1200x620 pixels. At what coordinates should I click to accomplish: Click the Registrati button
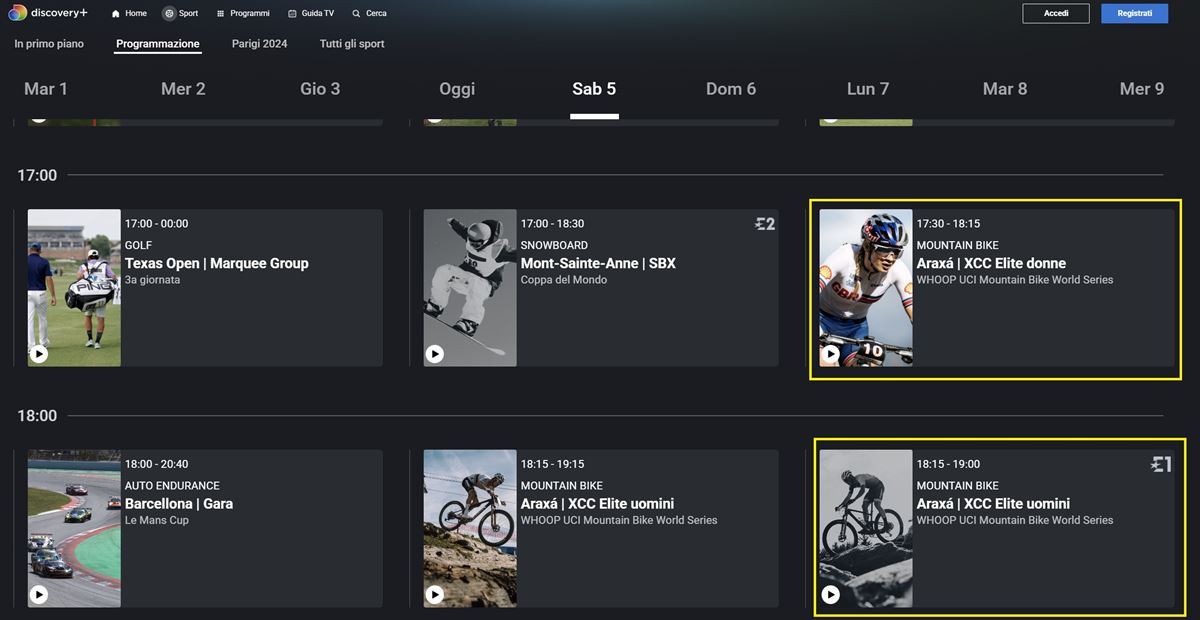(1135, 13)
